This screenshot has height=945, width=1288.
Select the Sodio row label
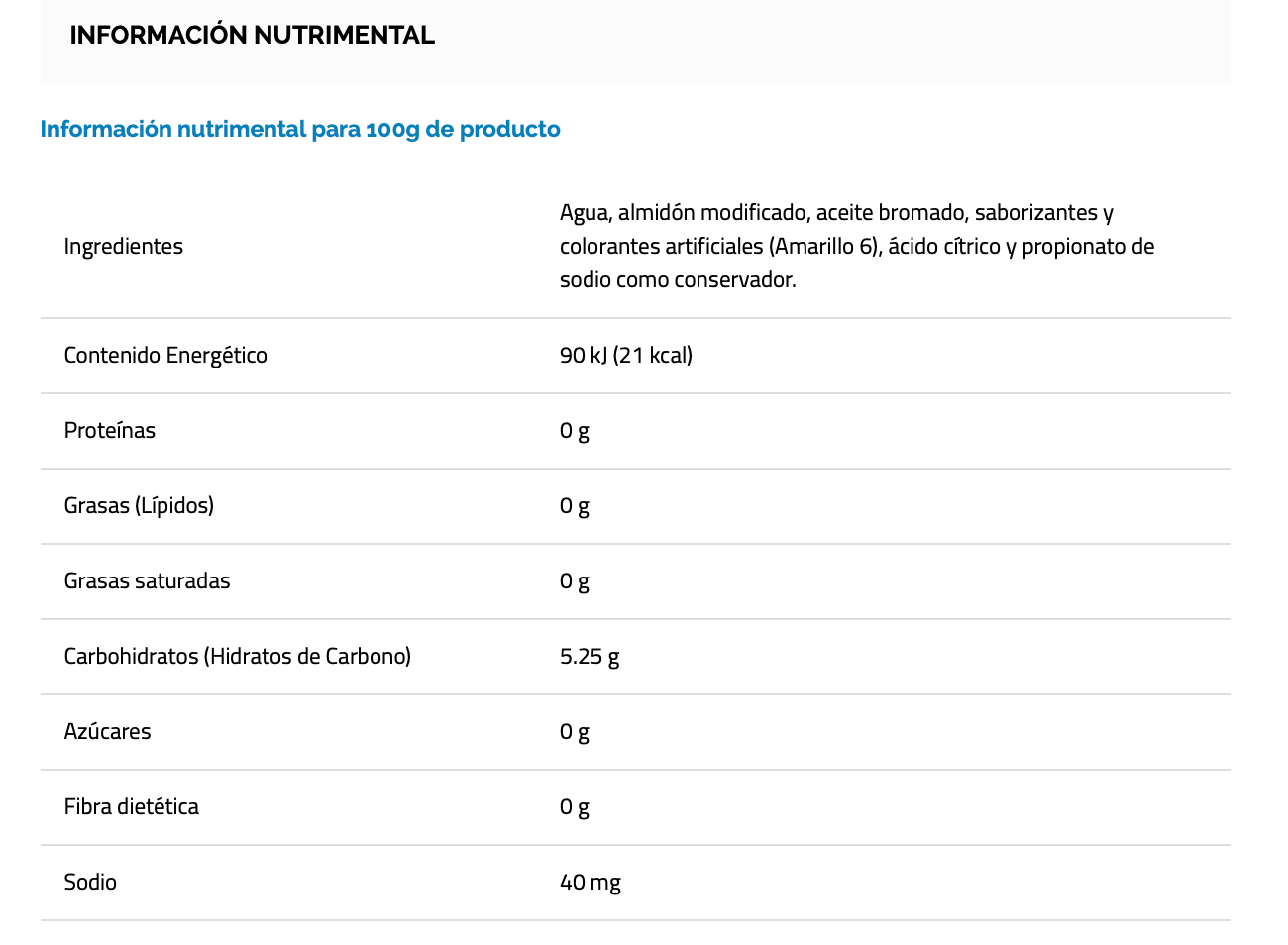(x=90, y=883)
